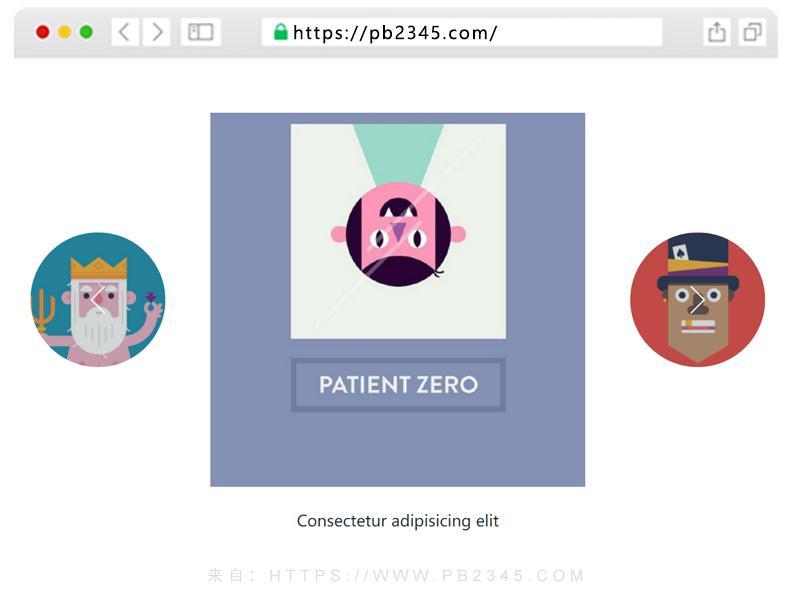Click the red close window dot
790x593 pixels.
coord(43,32)
